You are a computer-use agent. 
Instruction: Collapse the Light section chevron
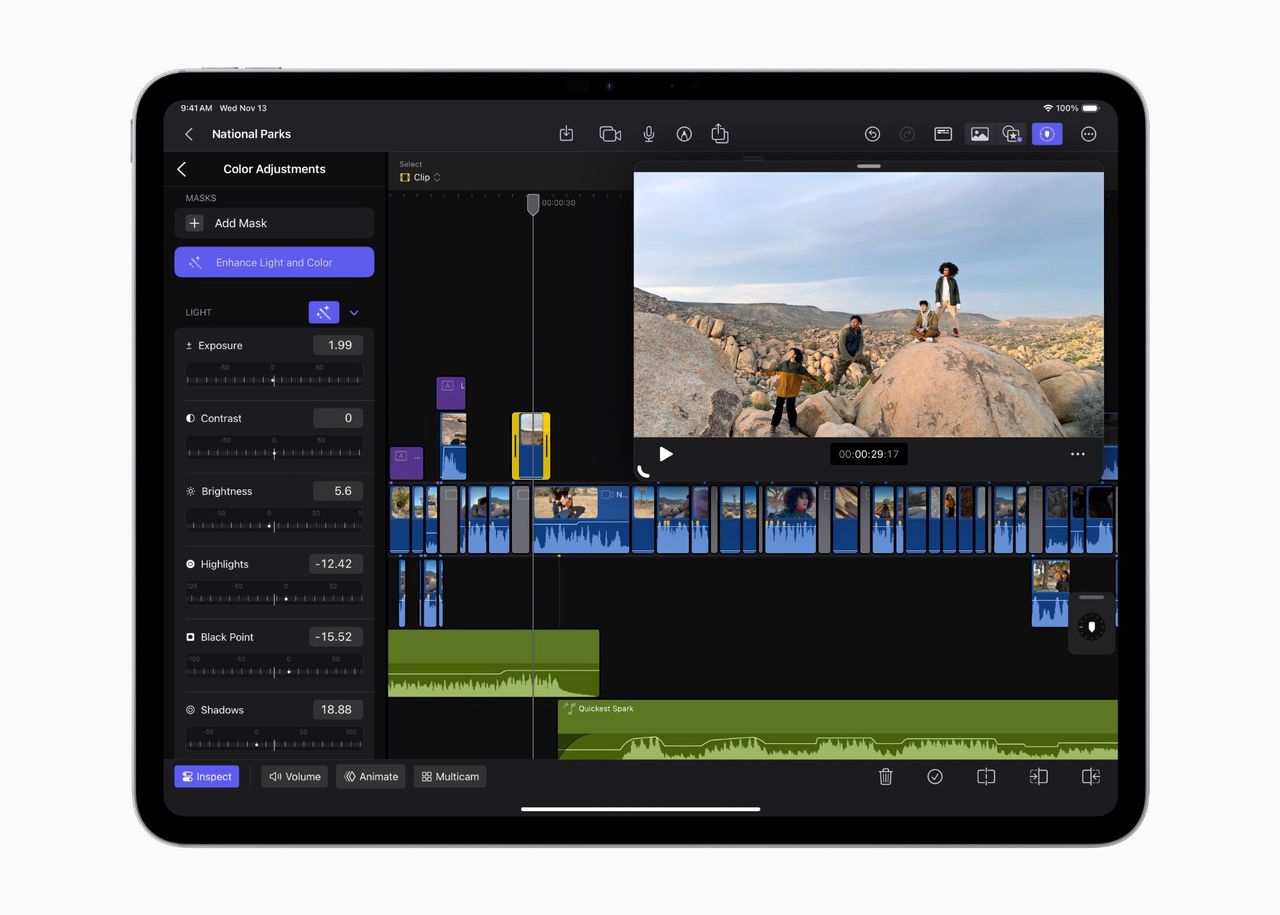coord(354,313)
